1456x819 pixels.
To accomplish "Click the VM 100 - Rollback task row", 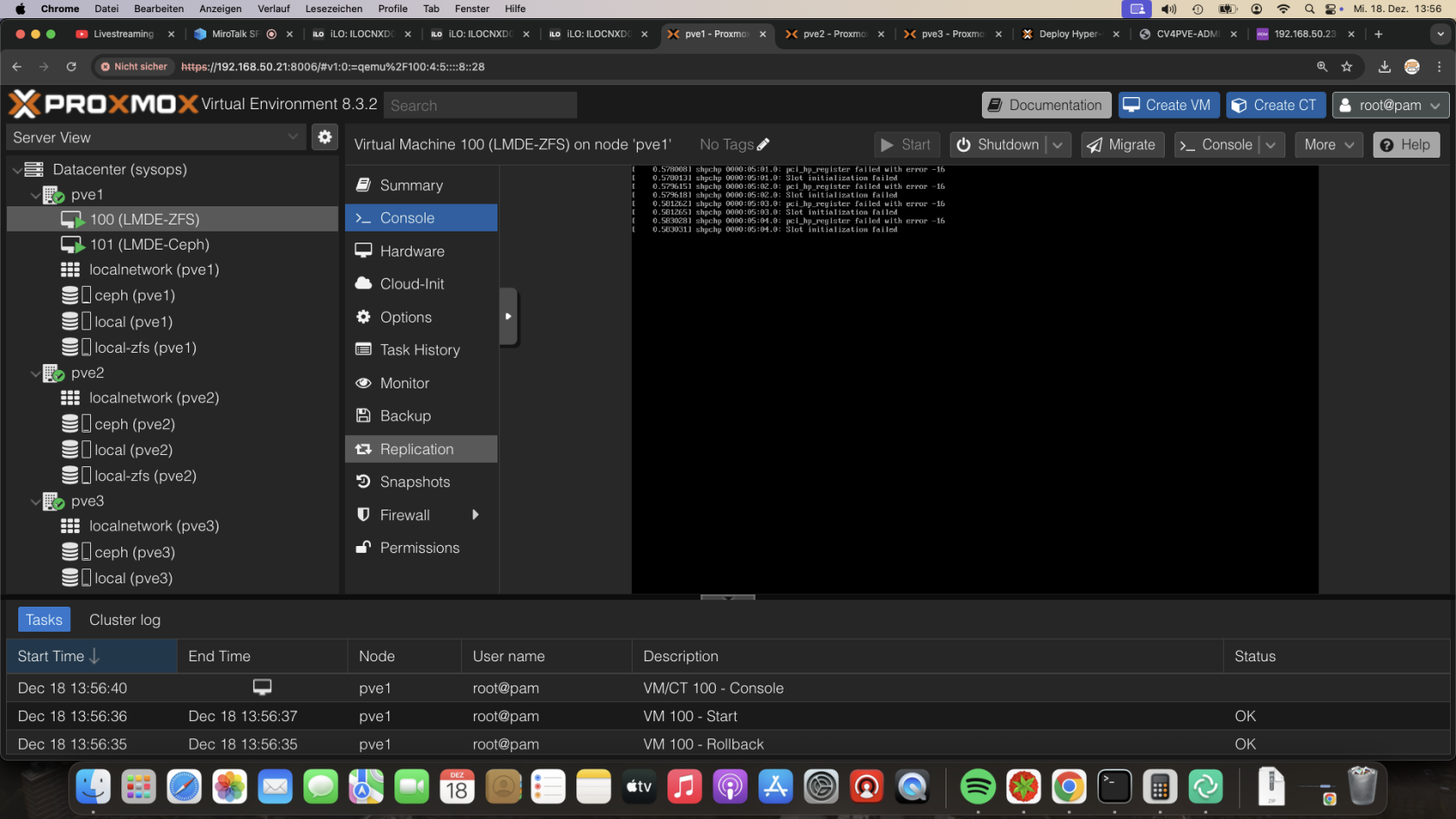I will click(x=728, y=744).
